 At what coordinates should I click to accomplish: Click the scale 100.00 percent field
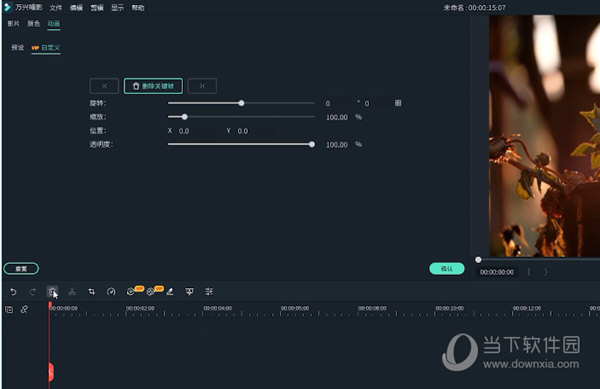click(x=337, y=117)
